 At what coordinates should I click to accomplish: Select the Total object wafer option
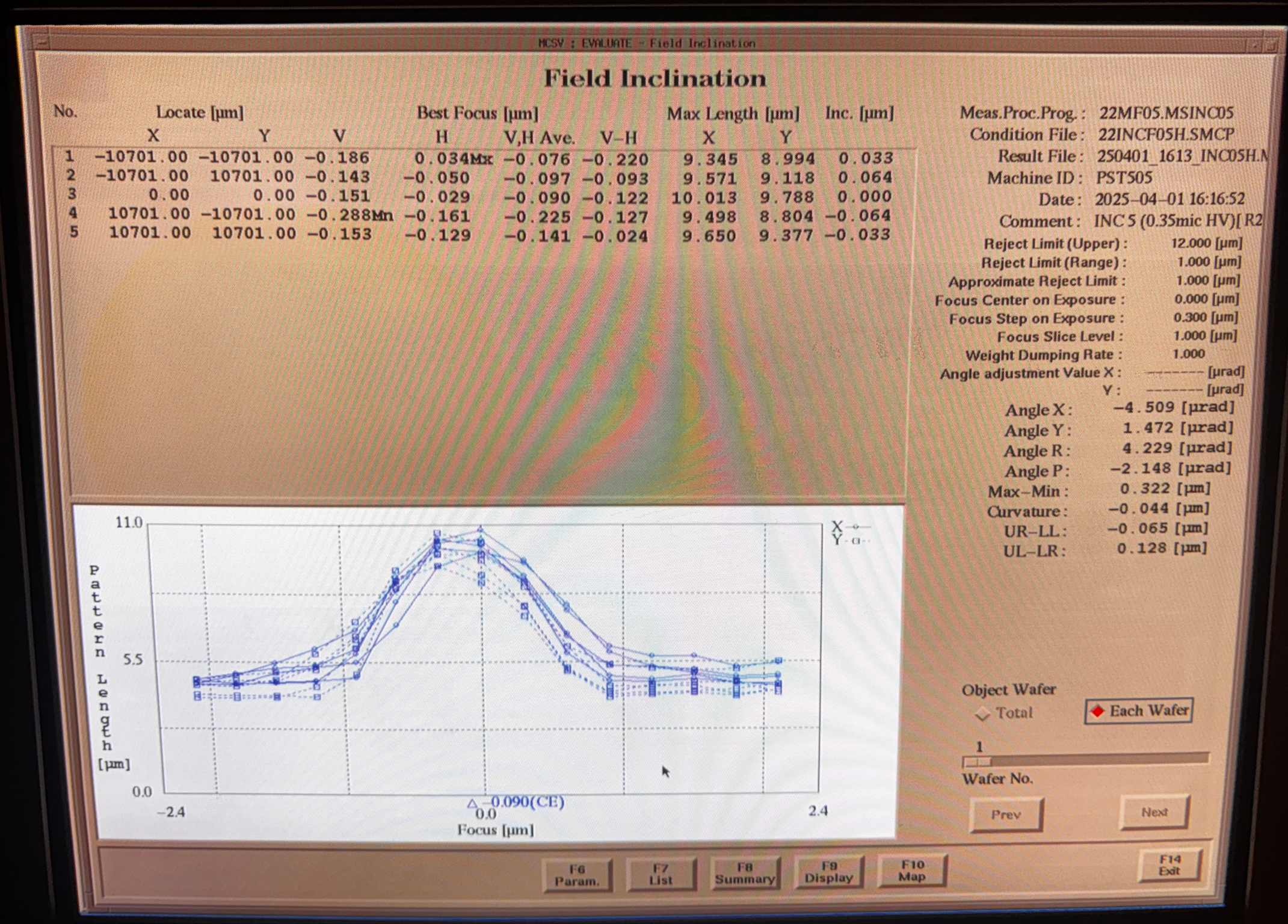pyautogui.click(x=983, y=713)
